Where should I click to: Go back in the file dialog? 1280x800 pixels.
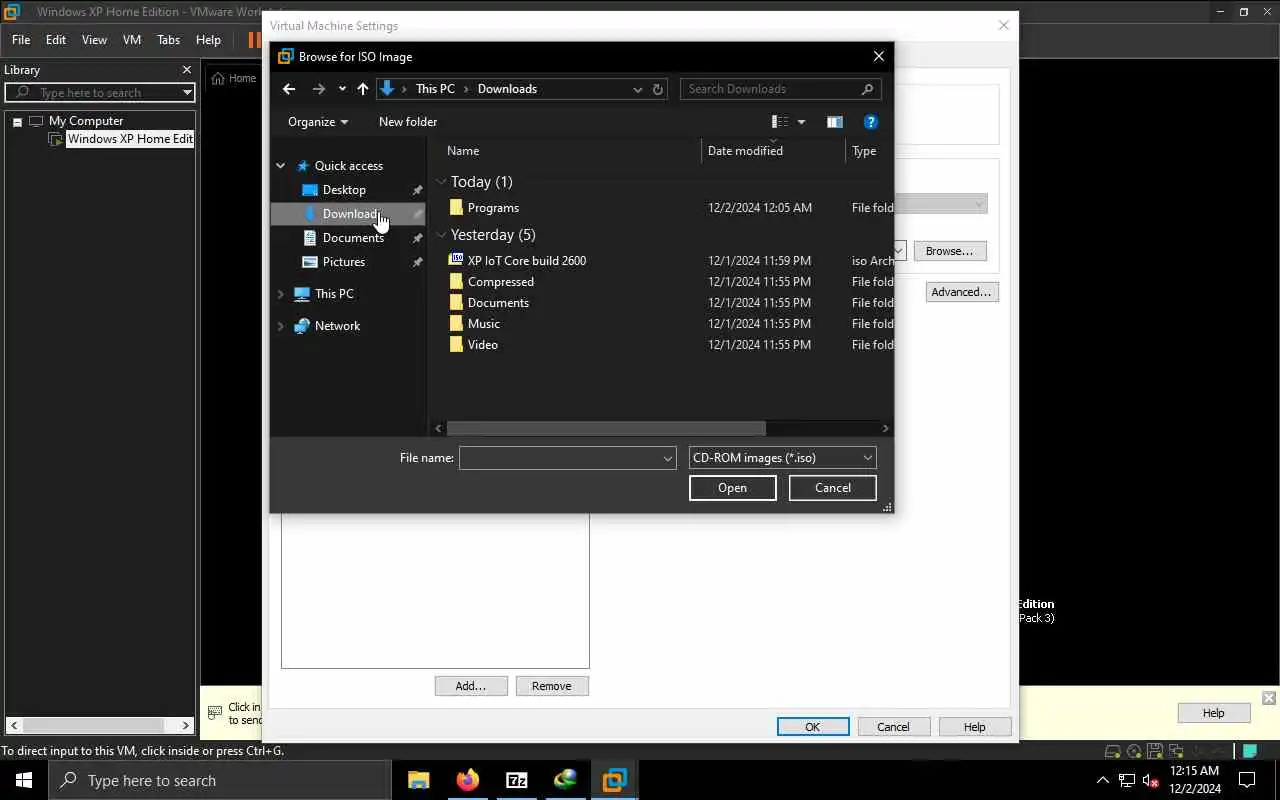pos(289,89)
